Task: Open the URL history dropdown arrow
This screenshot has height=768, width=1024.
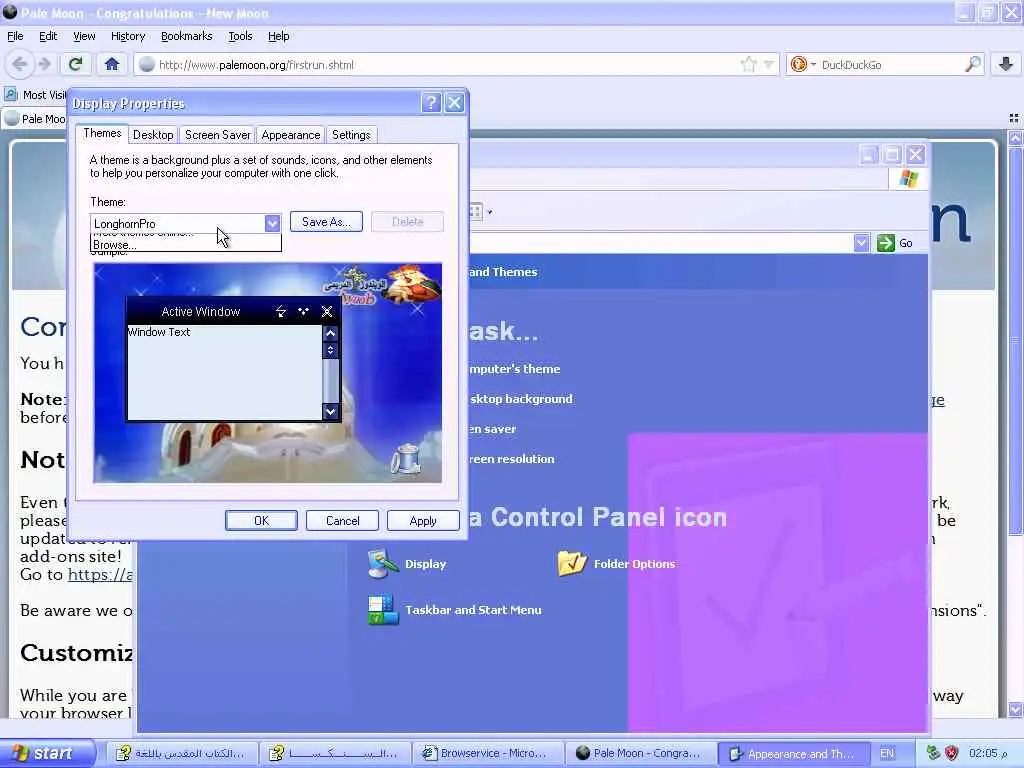Action: coord(769,64)
